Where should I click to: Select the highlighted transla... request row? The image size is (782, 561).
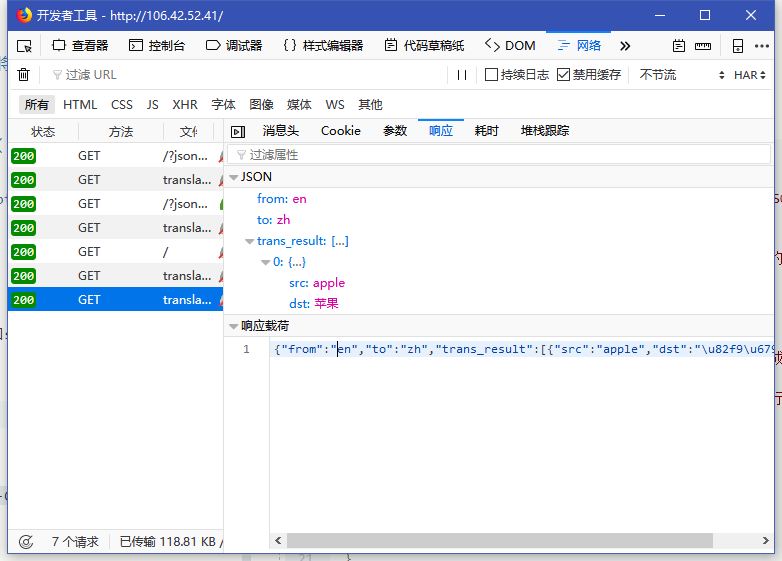[x=116, y=300]
